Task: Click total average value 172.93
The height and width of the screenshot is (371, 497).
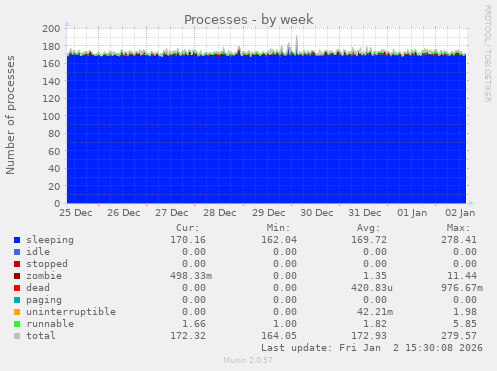Action: (369, 336)
